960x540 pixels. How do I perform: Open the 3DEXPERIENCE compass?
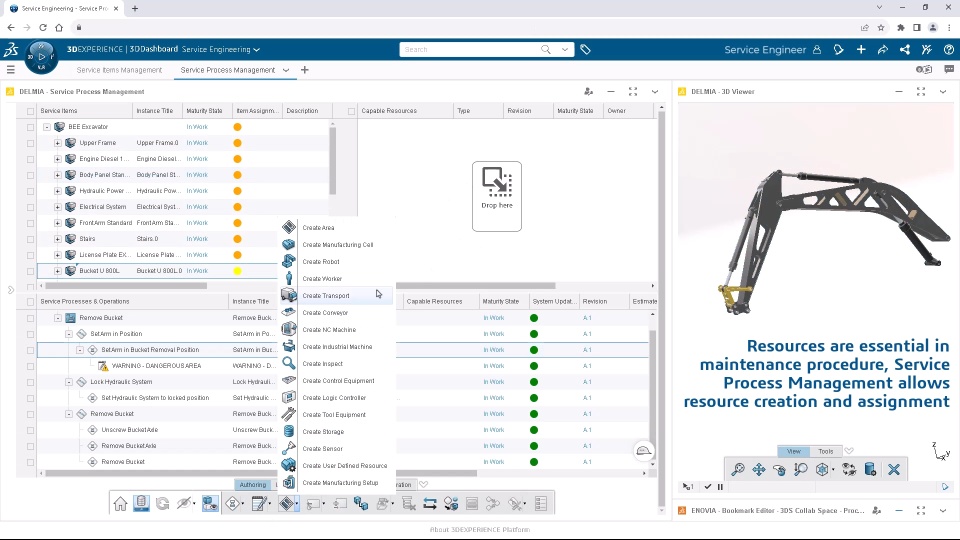(x=41, y=57)
